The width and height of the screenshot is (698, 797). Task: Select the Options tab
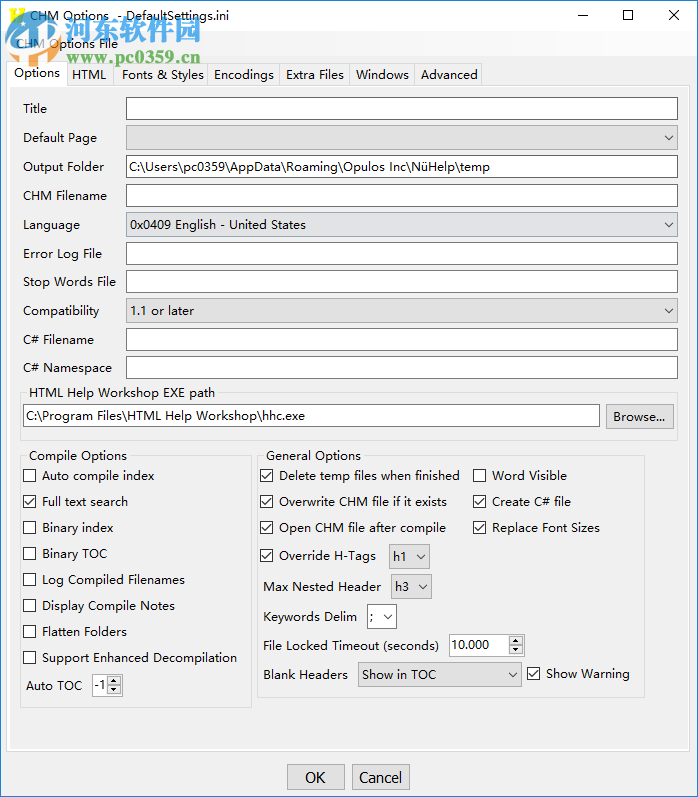click(37, 73)
